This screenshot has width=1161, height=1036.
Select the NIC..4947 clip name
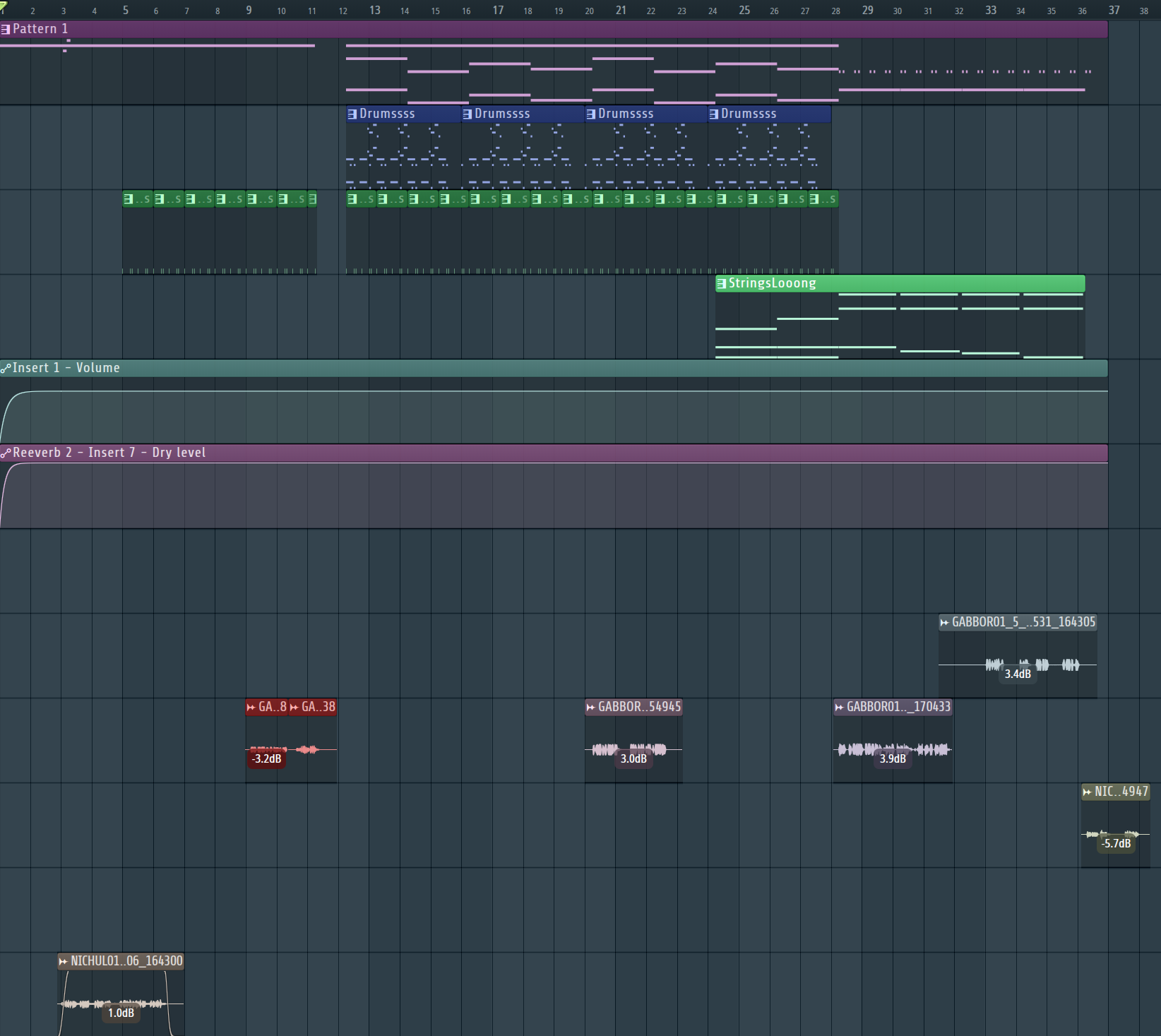(1121, 792)
